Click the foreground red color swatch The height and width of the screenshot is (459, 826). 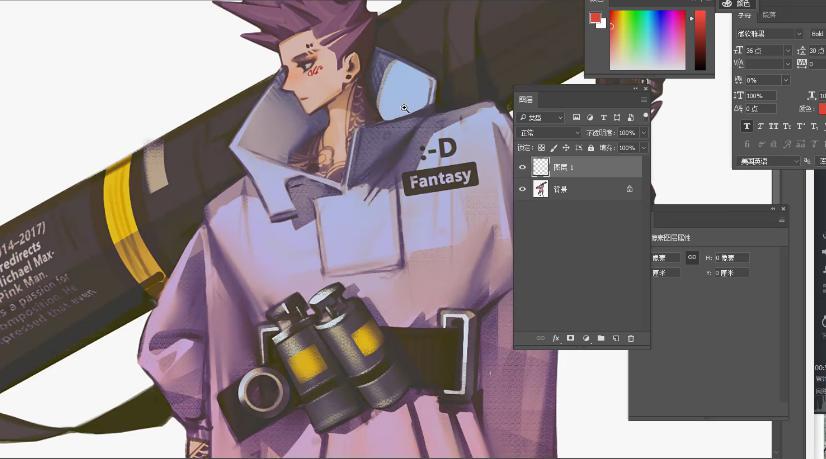(x=595, y=18)
